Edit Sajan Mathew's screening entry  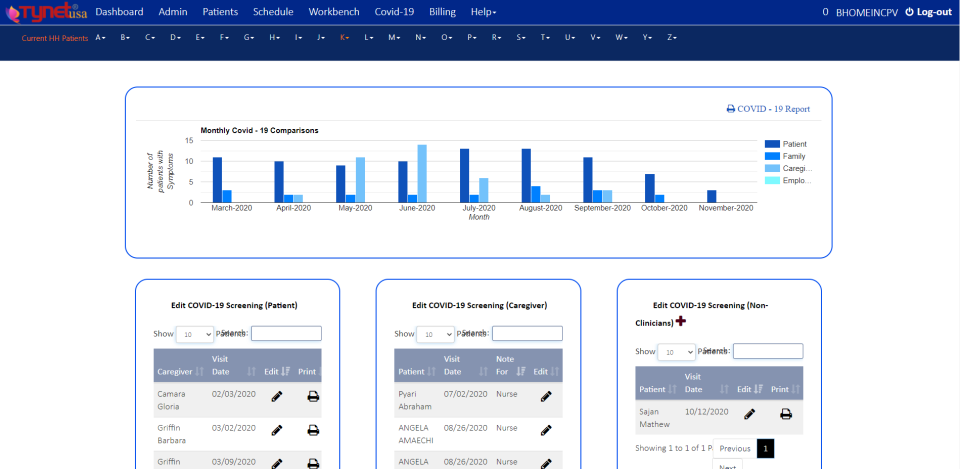click(749, 415)
